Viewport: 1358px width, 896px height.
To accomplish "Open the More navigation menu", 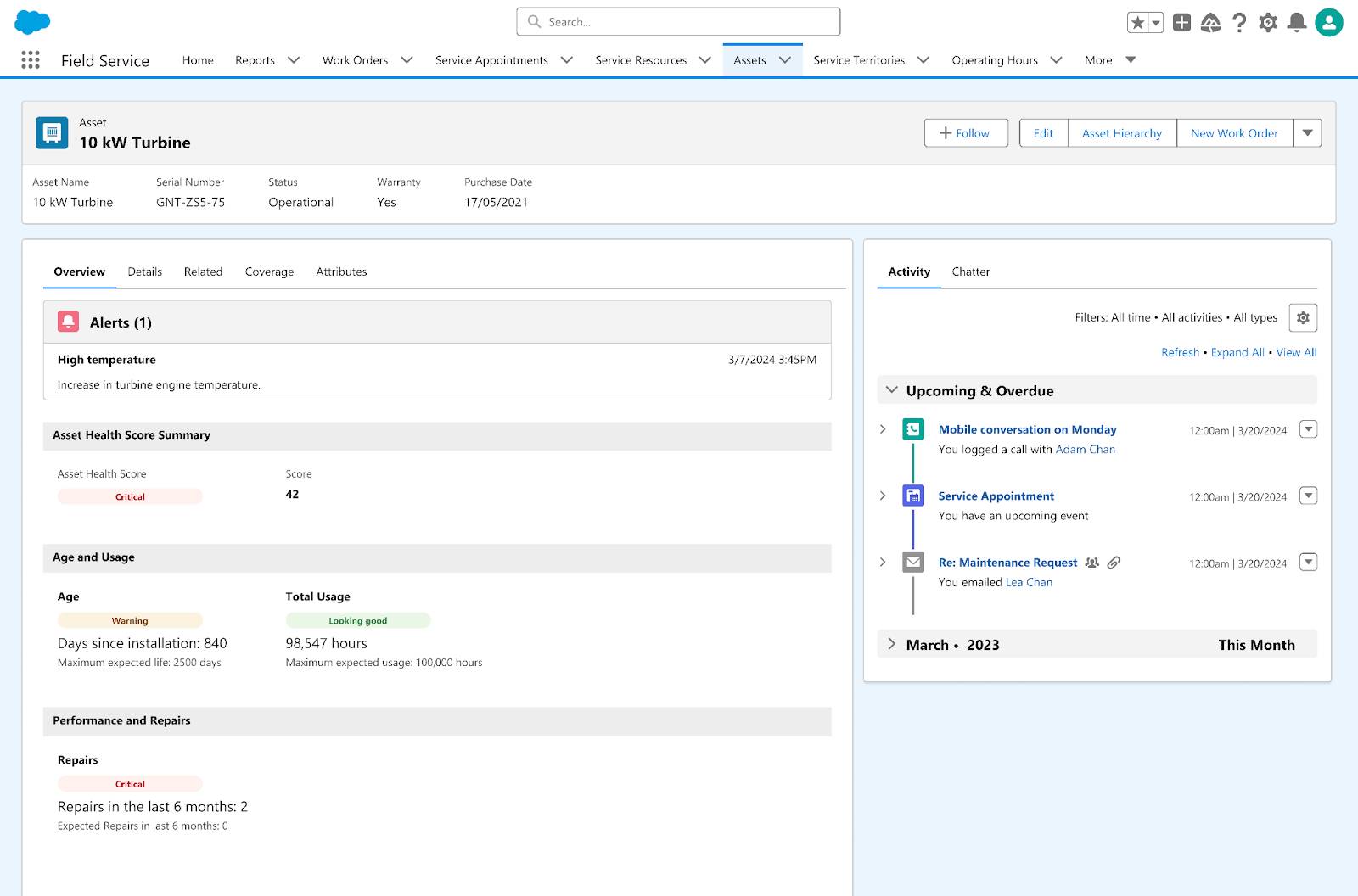I will 1110,60.
